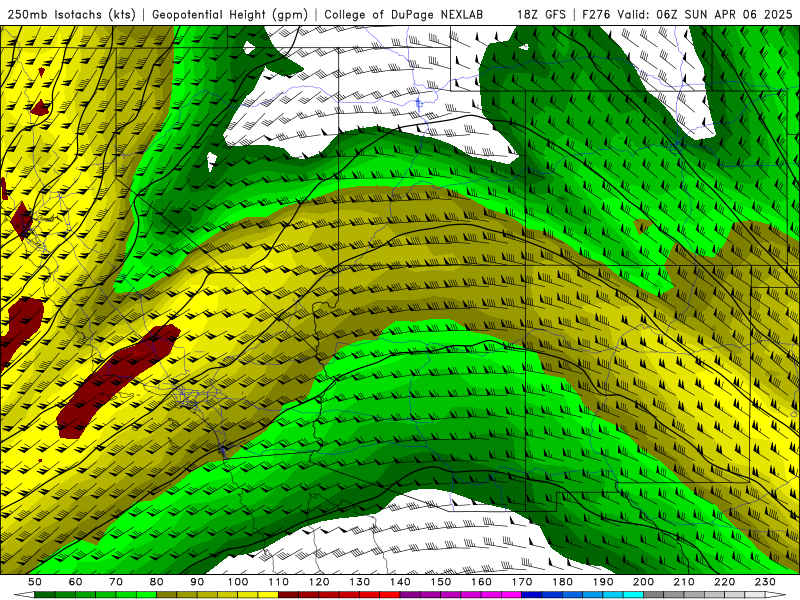The height and width of the screenshot is (600, 800).
Task: Click the '210' label on the color scale
Action: click(684, 582)
